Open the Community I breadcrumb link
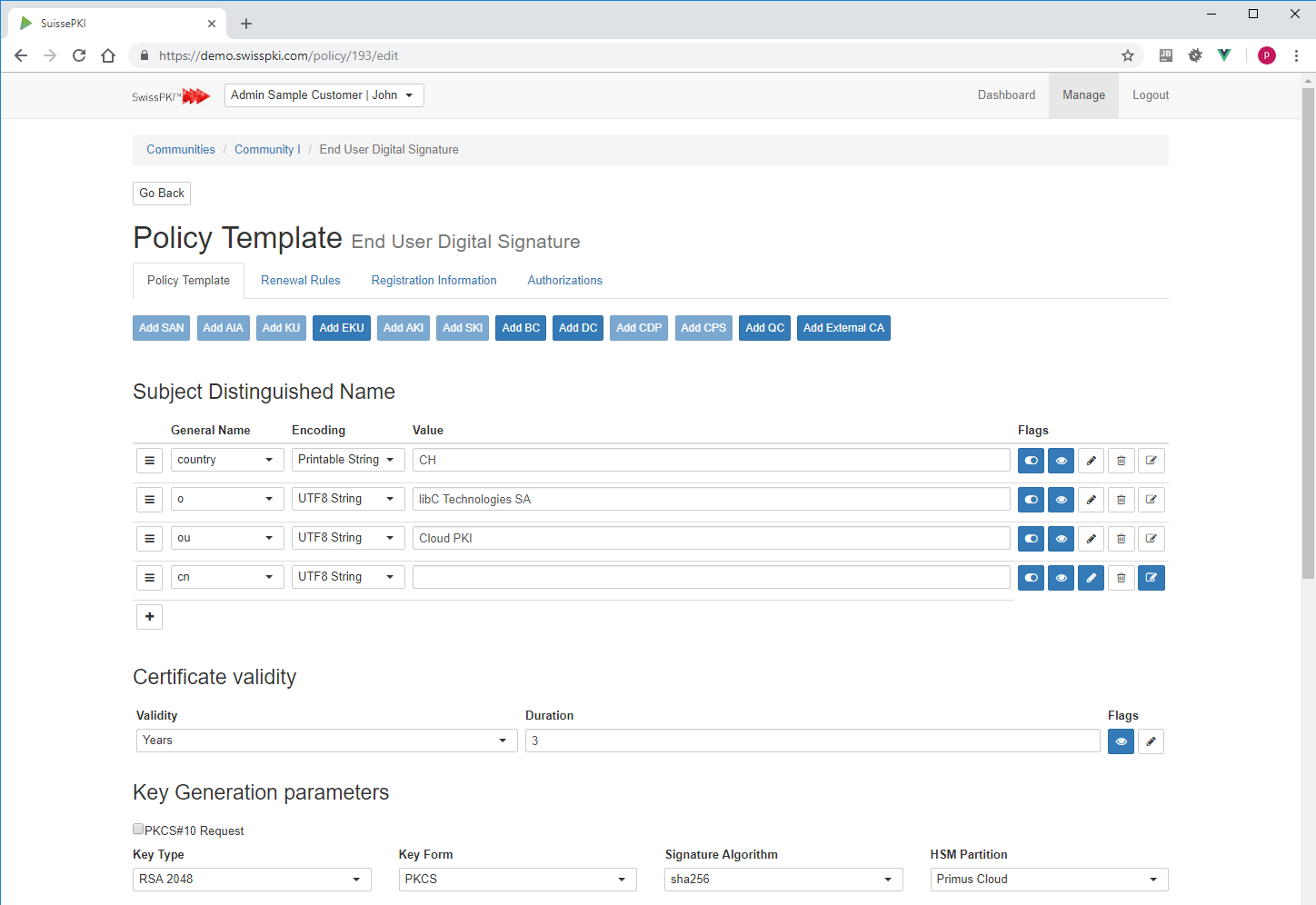Screen dimensions: 1316x905 (267, 150)
